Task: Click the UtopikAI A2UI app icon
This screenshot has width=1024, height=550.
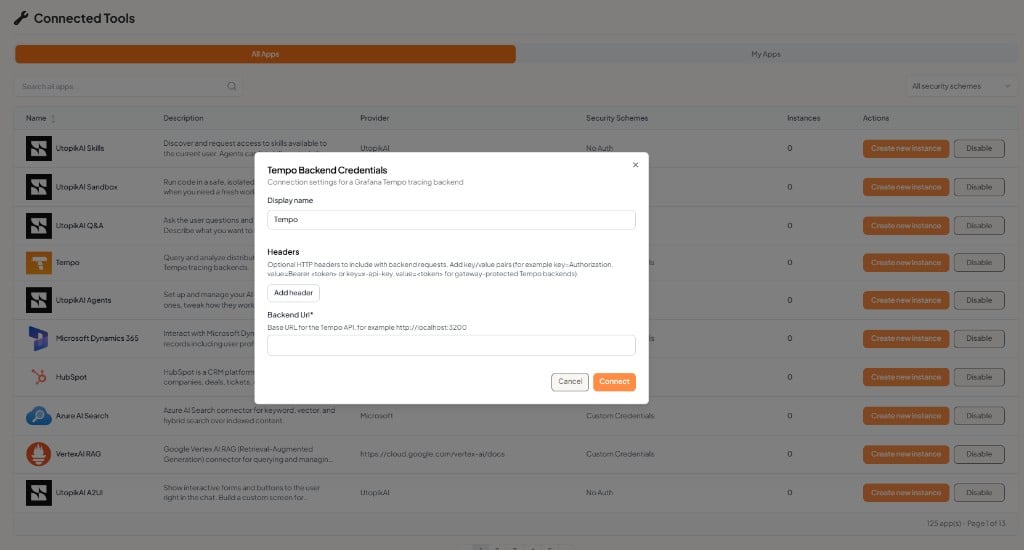Action: 39,493
